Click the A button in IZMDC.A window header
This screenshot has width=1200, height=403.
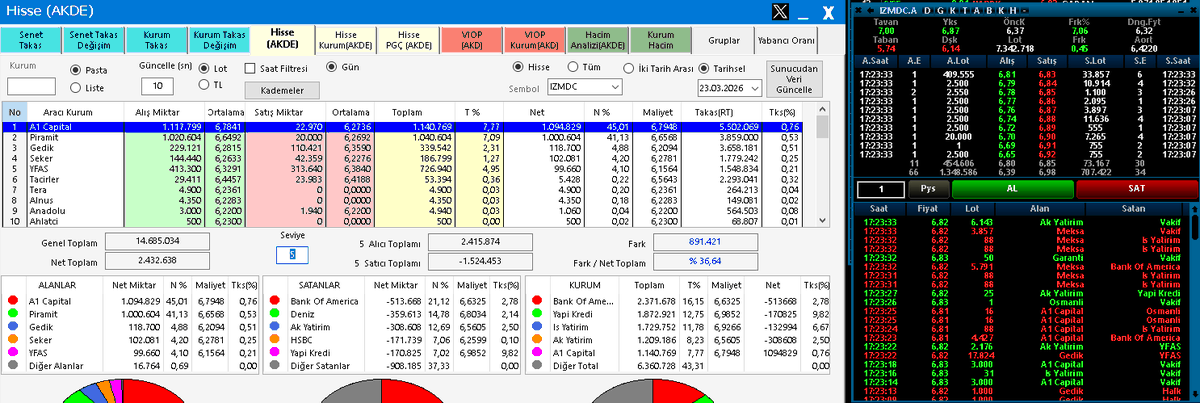pos(977,9)
